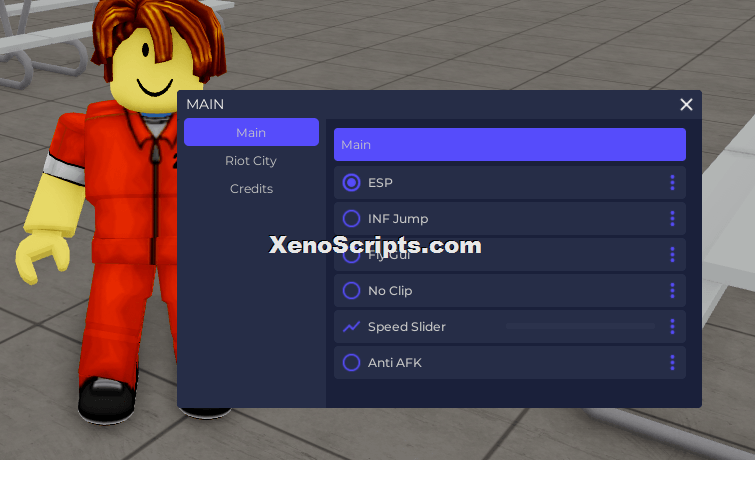Enable the Anti AFK circle
This screenshot has width=755, height=490.
[351, 362]
